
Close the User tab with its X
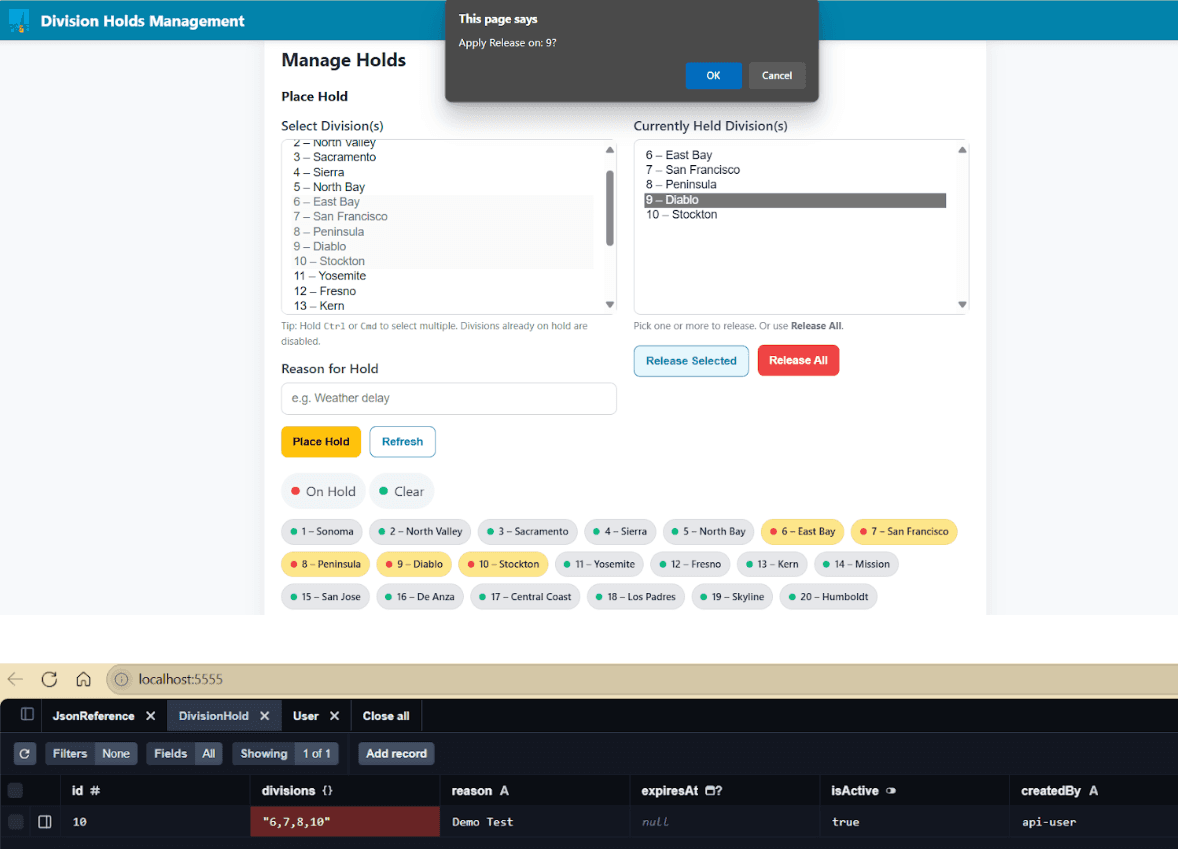(334, 716)
